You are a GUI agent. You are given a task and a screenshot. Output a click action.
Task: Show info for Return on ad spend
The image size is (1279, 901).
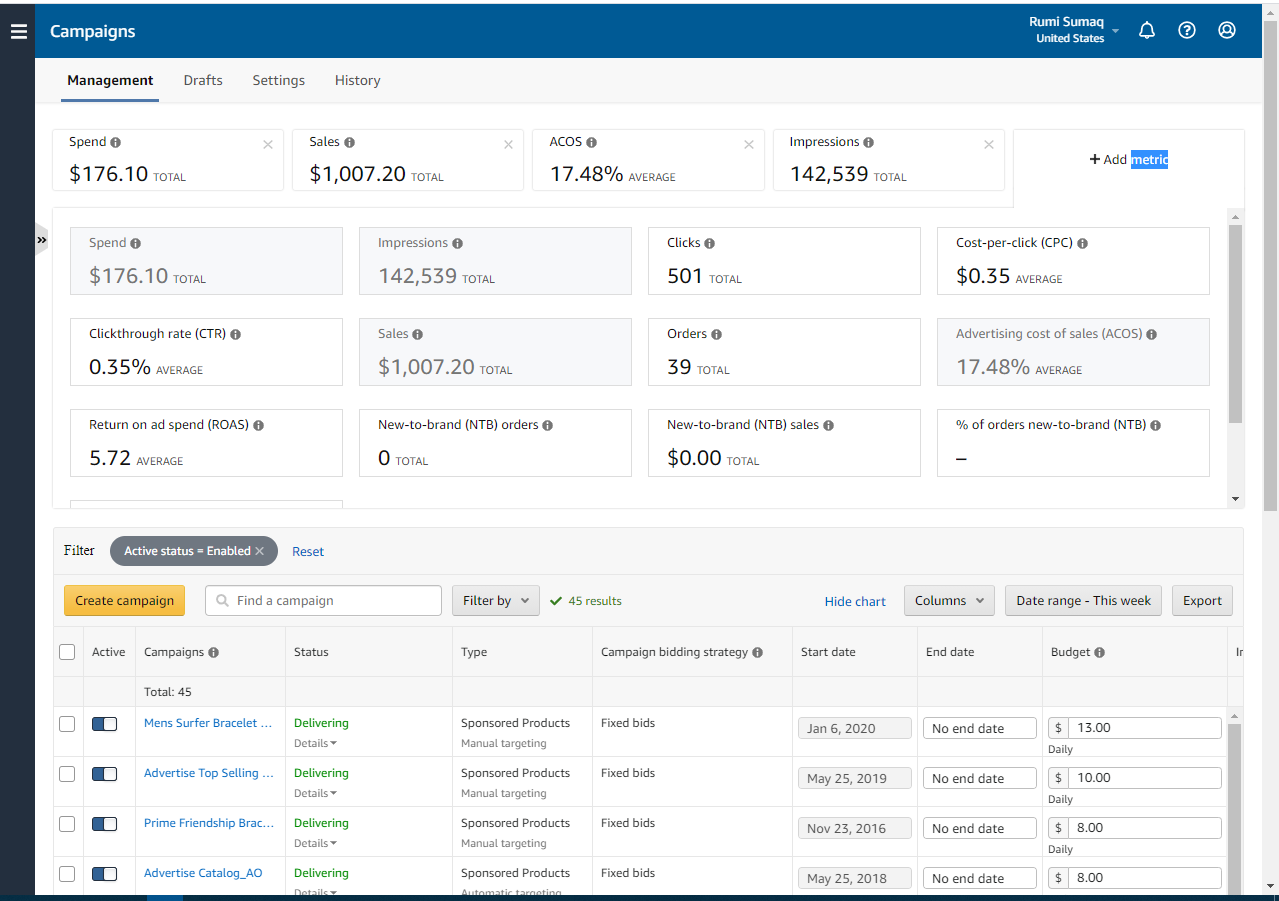pyautogui.click(x=259, y=425)
